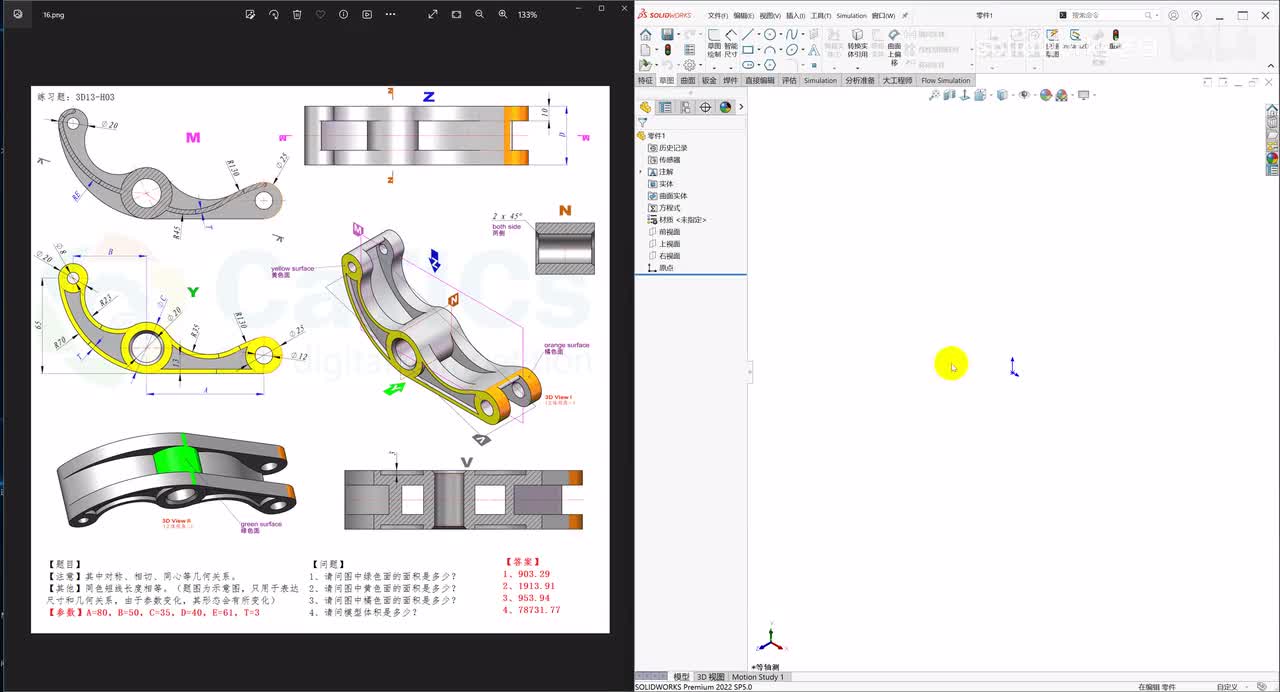Expand more manager tabs chevron
Viewport: 1280px width, 692px height.
pyautogui.click(x=741, y=107)
